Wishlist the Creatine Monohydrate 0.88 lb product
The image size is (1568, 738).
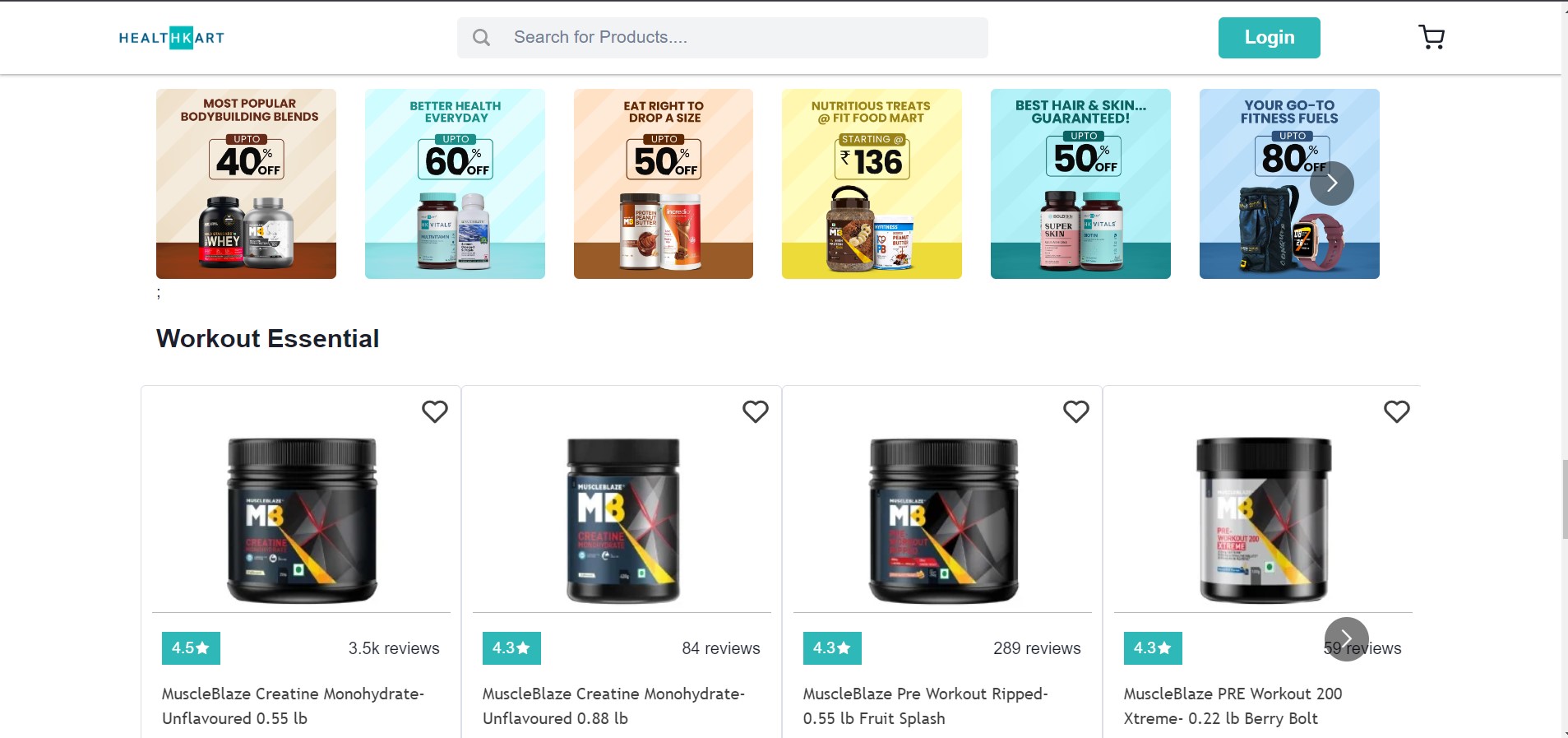tap(756, 411)
